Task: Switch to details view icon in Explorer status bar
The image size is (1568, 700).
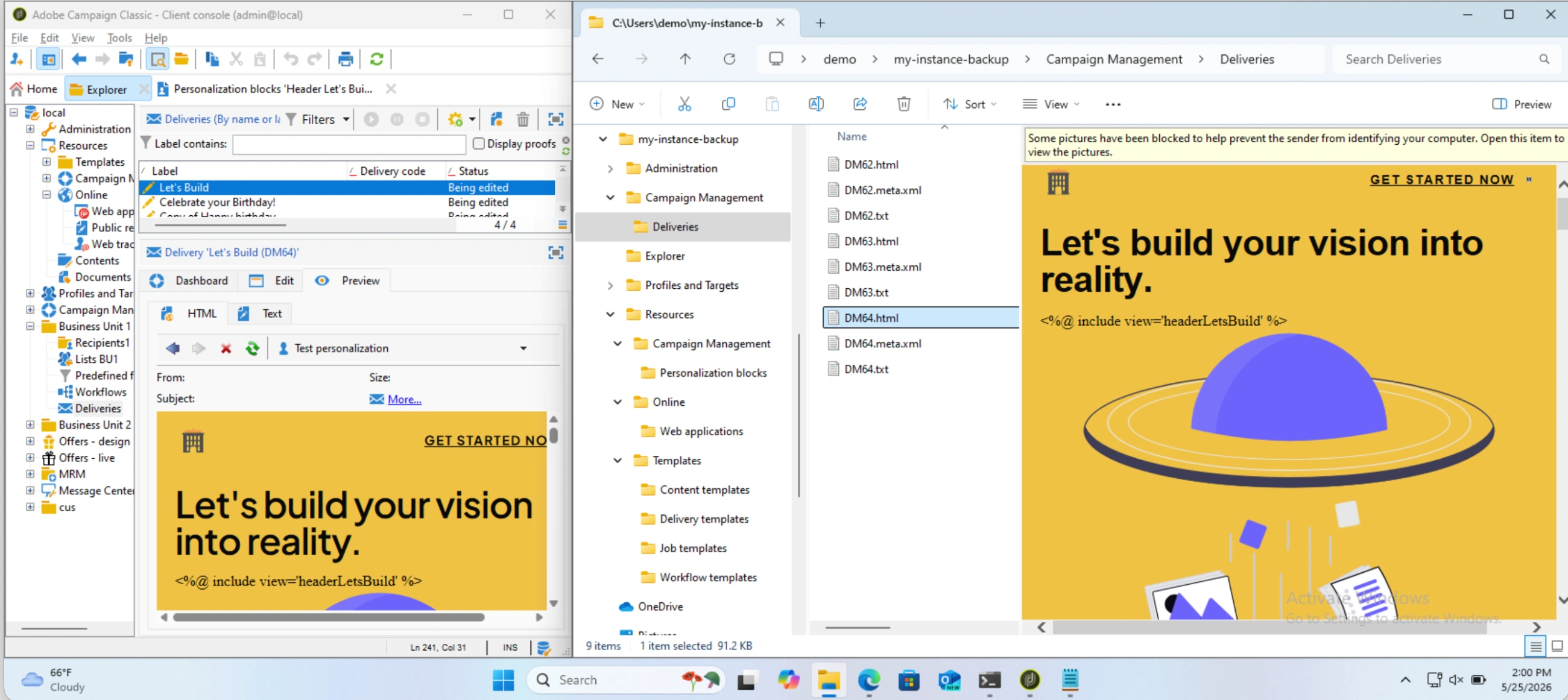Action: pyautogui.click(x=1535, y=646)
